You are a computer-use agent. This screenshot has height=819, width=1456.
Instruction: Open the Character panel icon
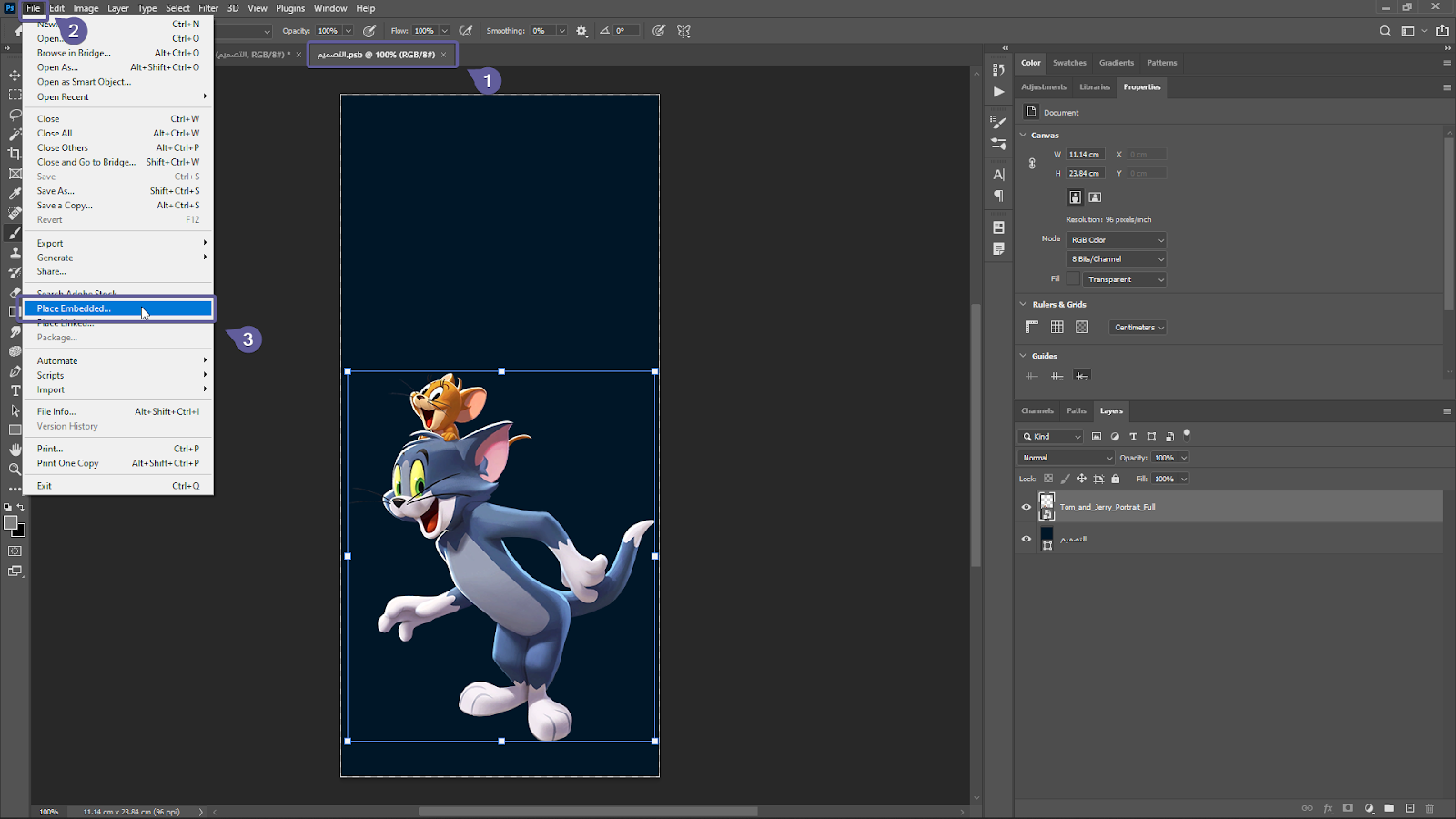[998, 175]
